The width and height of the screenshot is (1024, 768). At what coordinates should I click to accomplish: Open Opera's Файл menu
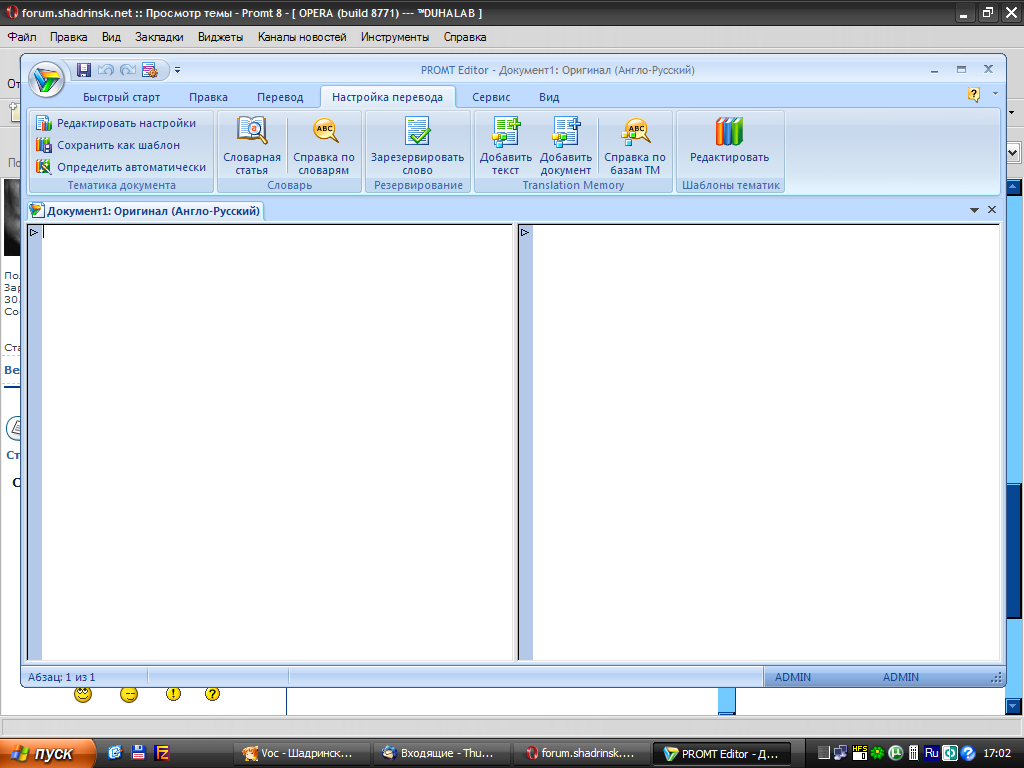(22, 37)
